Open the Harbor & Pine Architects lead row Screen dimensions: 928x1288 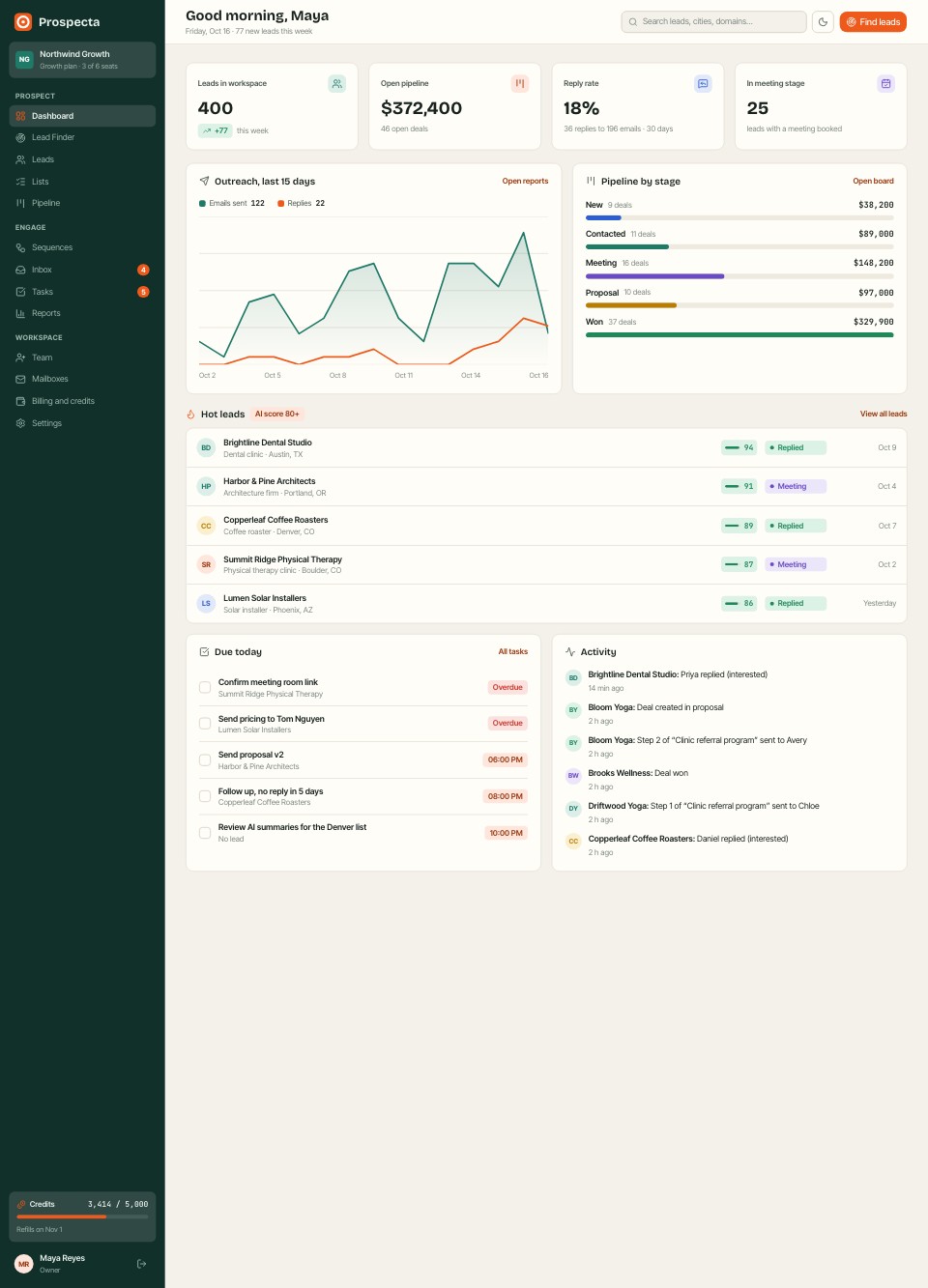[546, 487]
